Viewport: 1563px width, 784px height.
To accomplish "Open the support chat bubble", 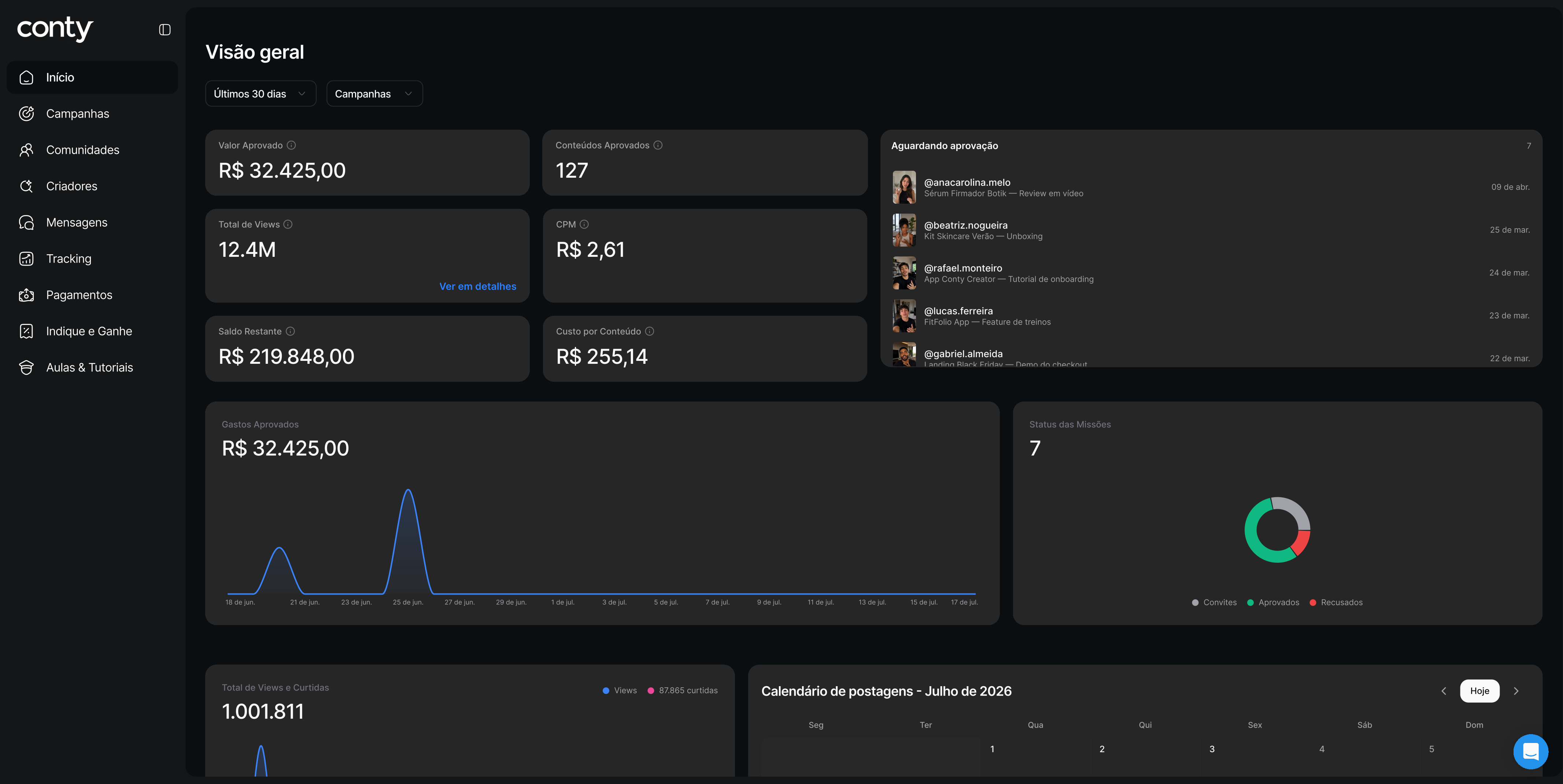I will point(1530,751).
